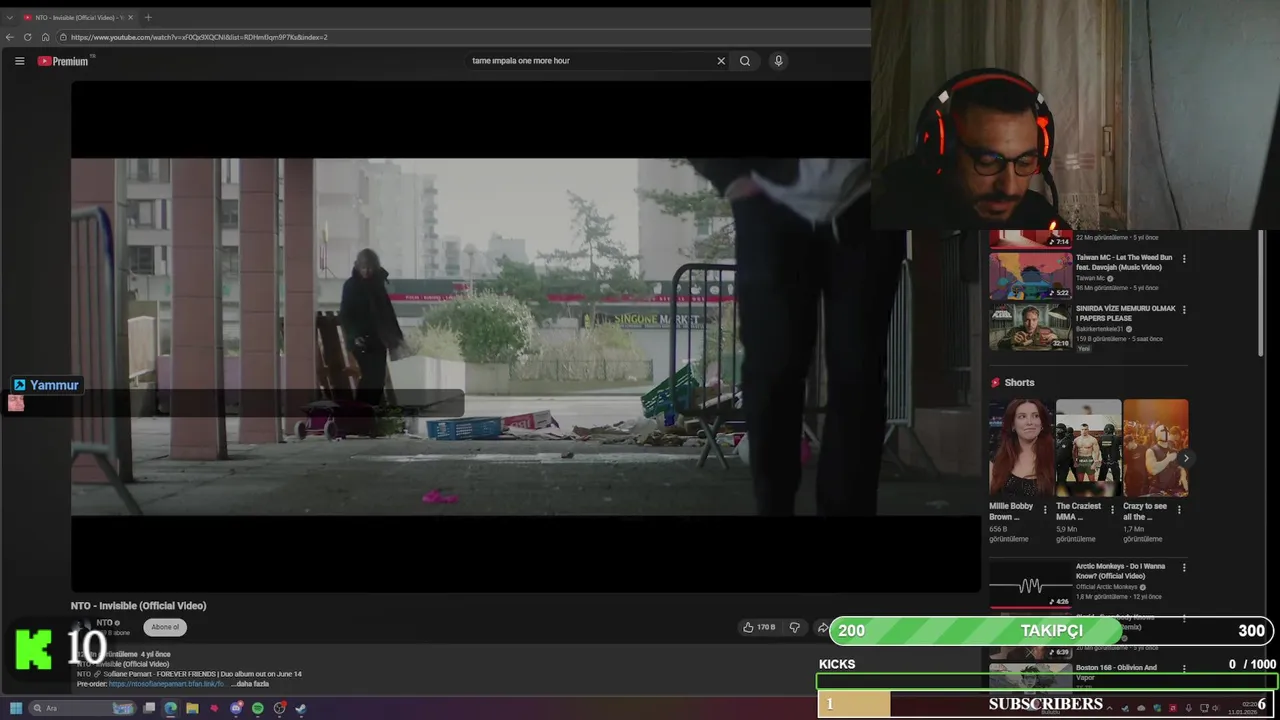Open Official Arctic Monkeys channel name
The height and width of the screenshot is (720, 1280).
[x=1107, y=587]
